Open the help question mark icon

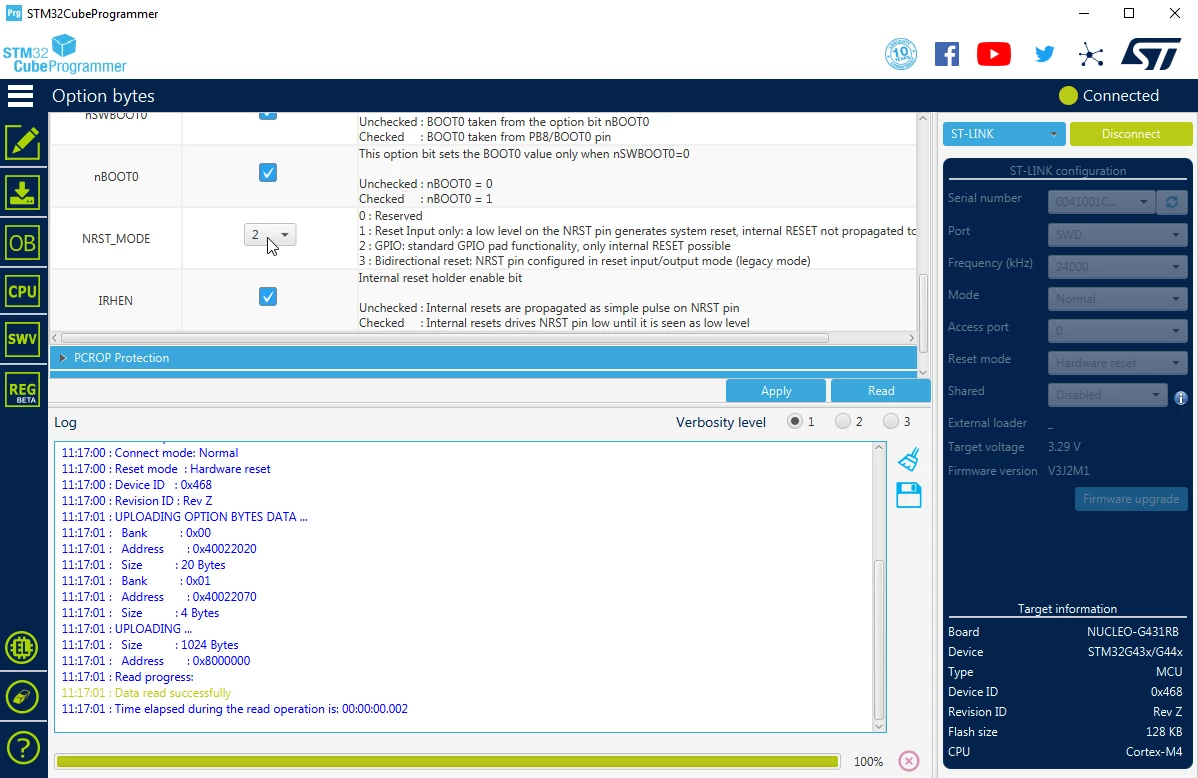tap(23, 747)
